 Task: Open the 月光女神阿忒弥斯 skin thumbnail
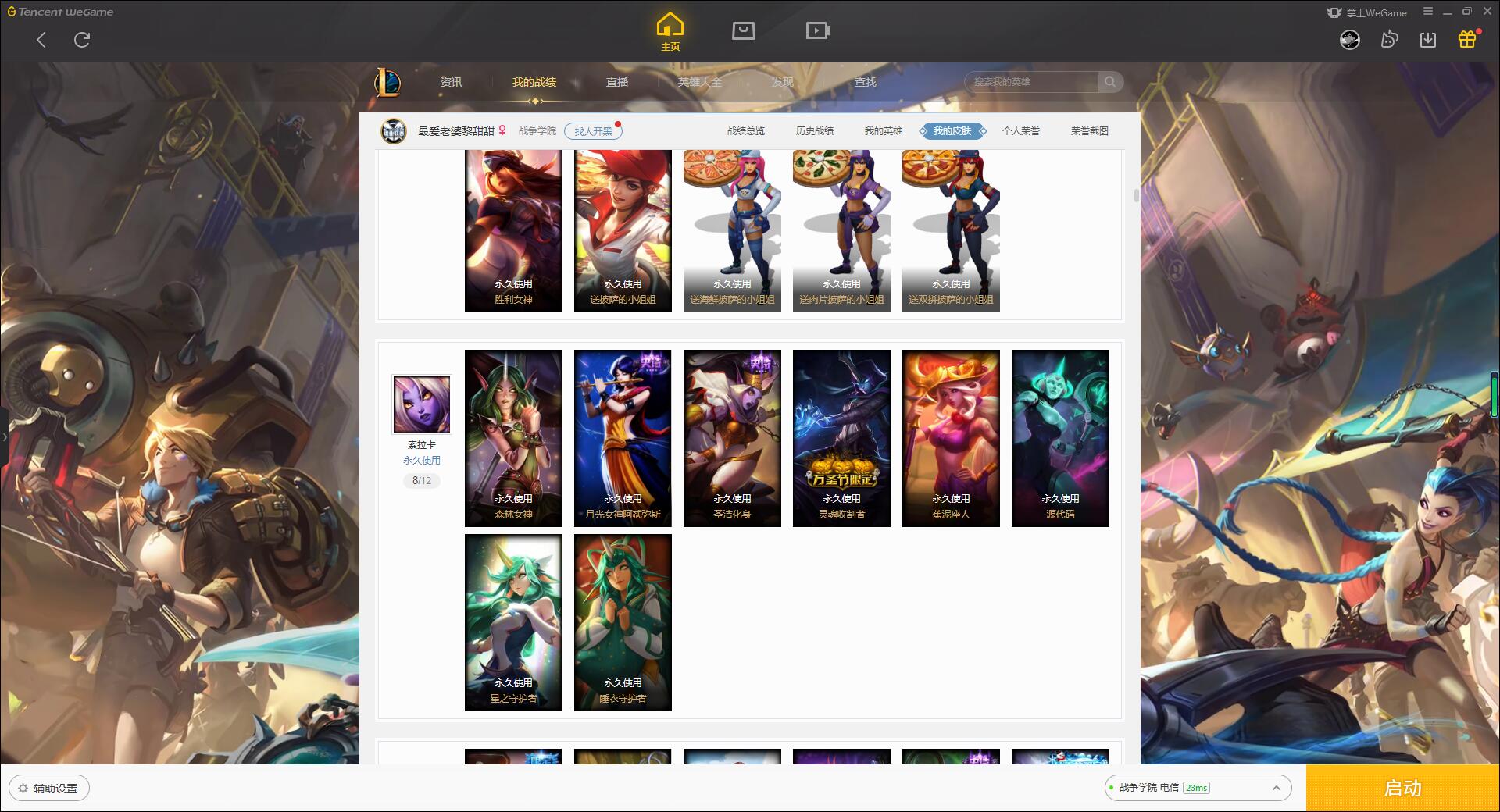point(623,438)
